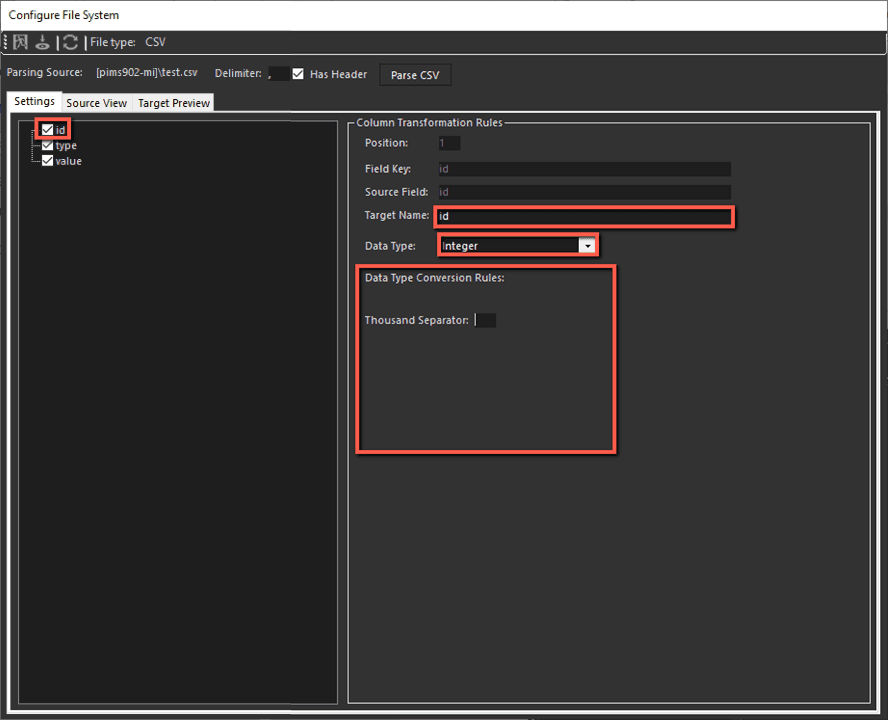Uncheck the type column checkbox
The width and height of the screenshot is (888, 720).
(x=47, y=145)
